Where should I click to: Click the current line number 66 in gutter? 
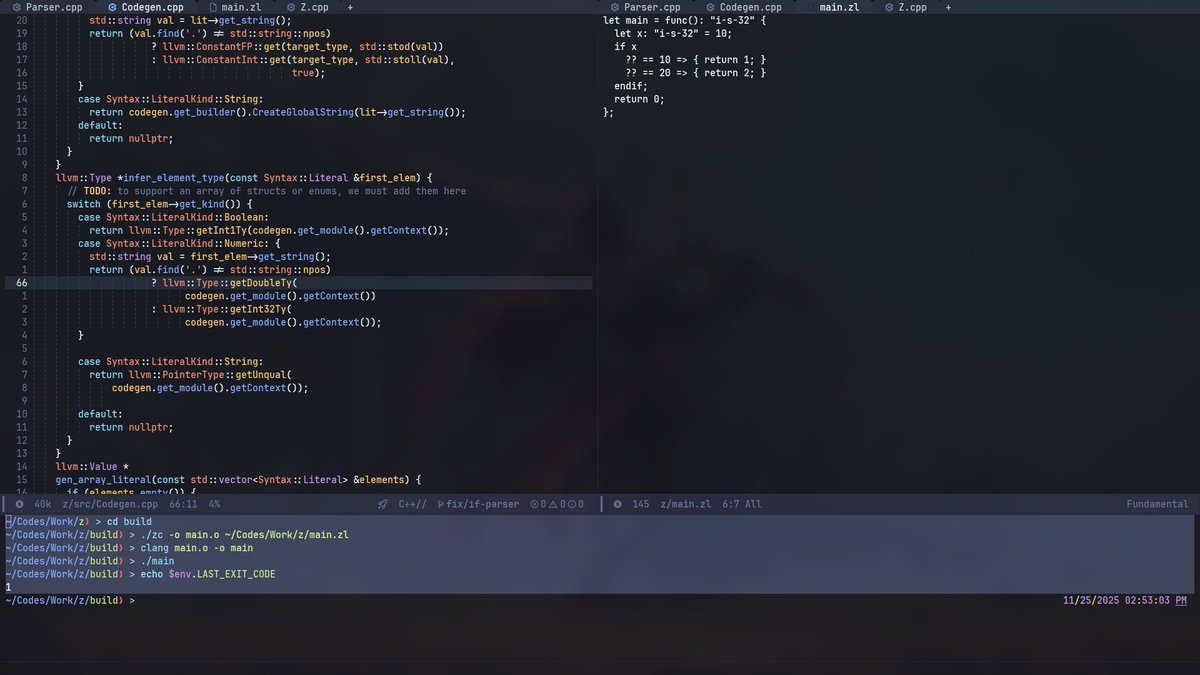coord(21,283)
